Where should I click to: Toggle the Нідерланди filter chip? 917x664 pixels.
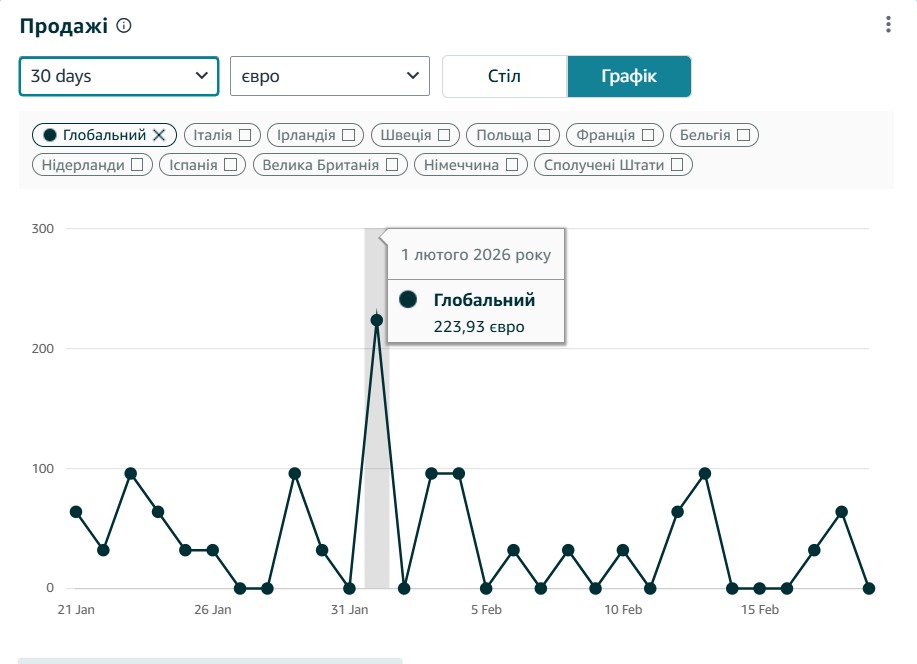92,165
